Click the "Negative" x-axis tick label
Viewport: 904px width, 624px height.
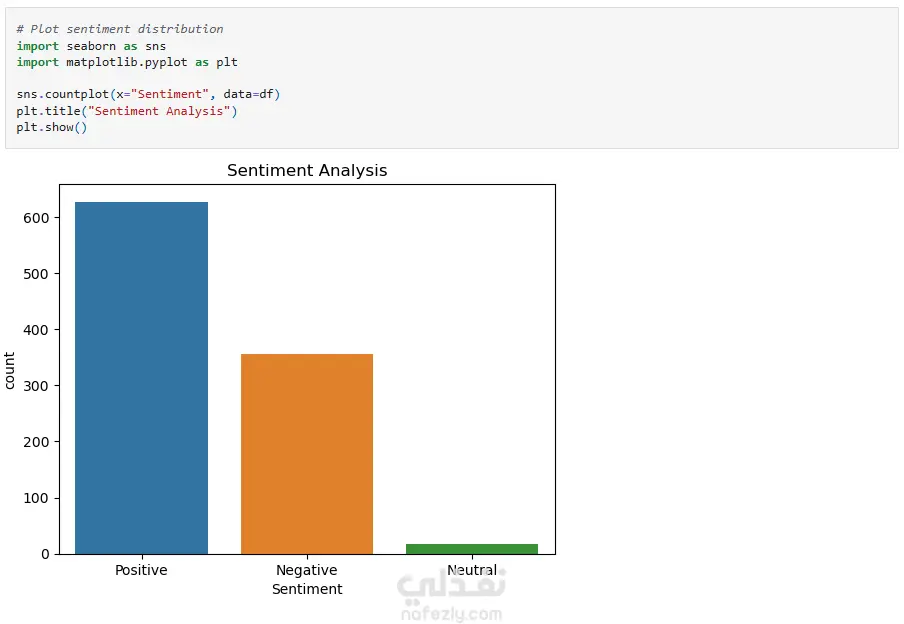tap(307, 571)
